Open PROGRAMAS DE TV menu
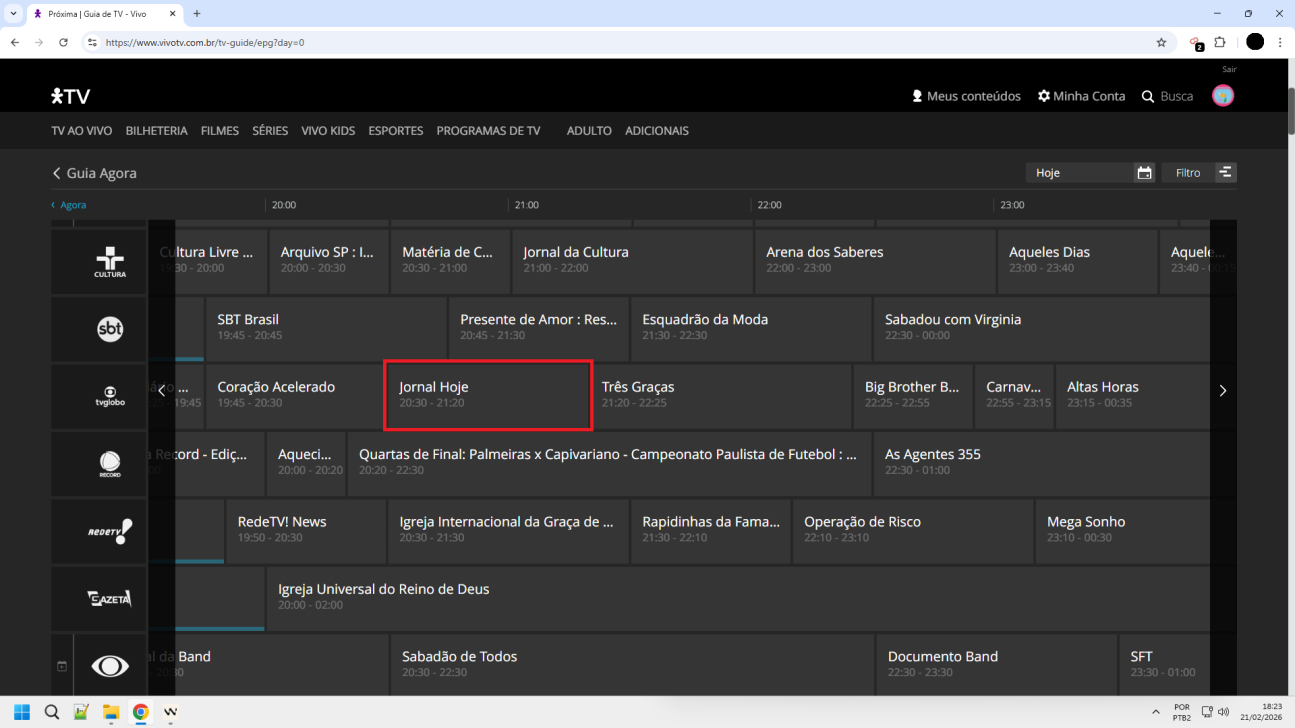Viewport: 1295px width, 728px height. pyautogui.click(x=488, y=131)
